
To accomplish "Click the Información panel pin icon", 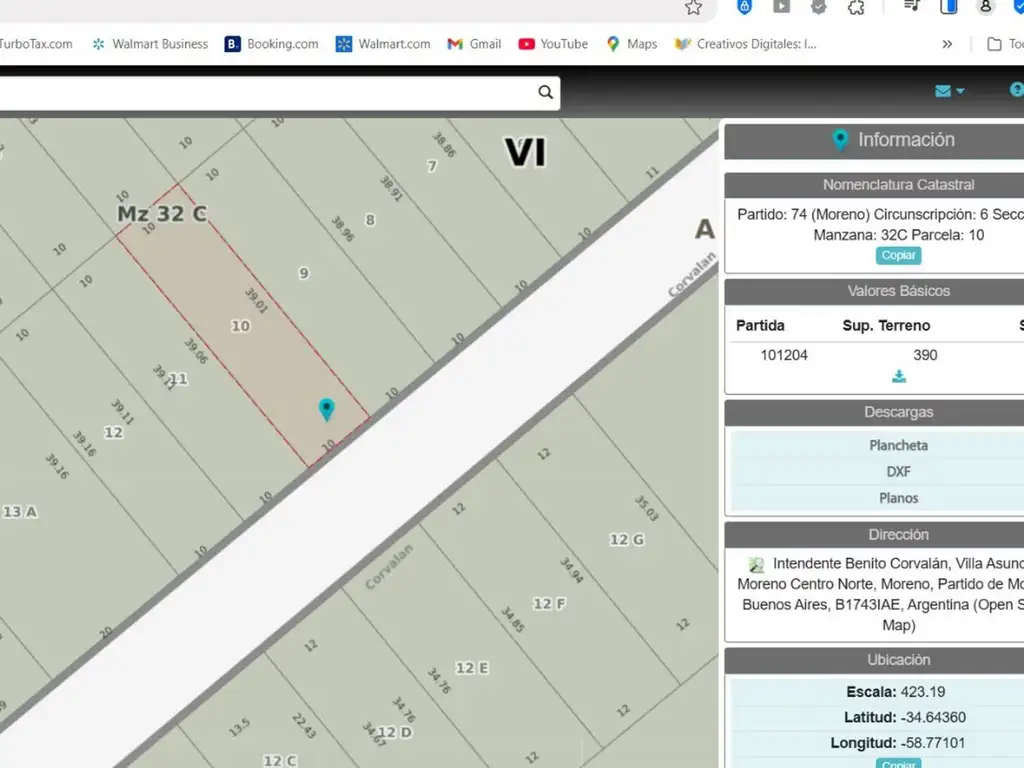I will (840, 139).
